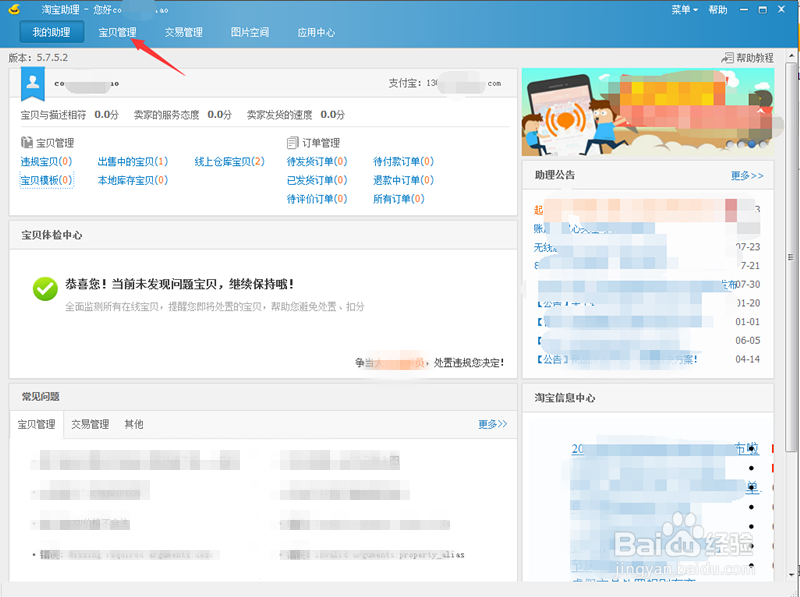Click the 宝贝管理 section icon
The height and width of the screenshot is (597, 800).
tap(27, 142)
